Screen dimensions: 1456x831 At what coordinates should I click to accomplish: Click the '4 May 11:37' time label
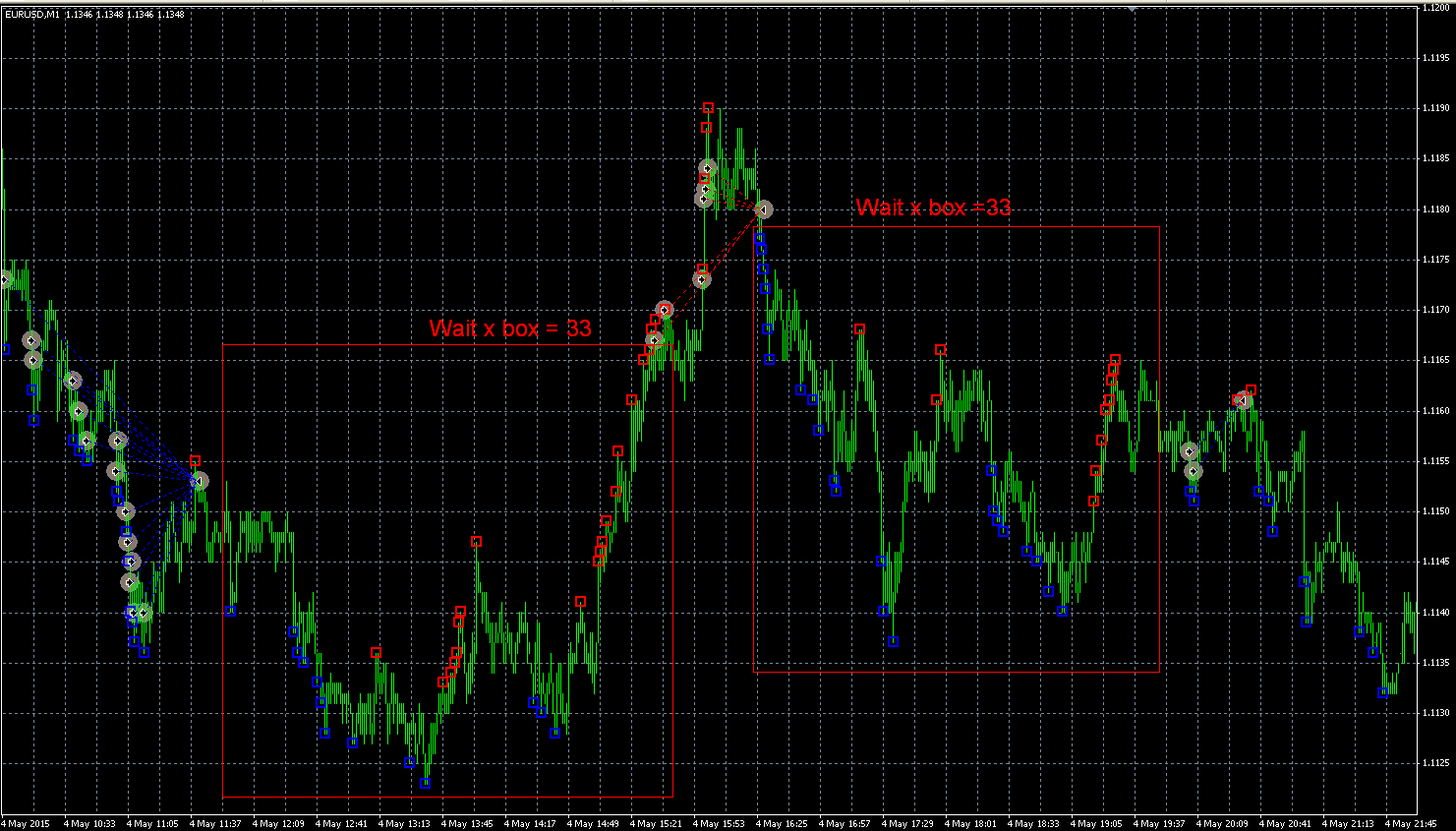tap(215, 824)
